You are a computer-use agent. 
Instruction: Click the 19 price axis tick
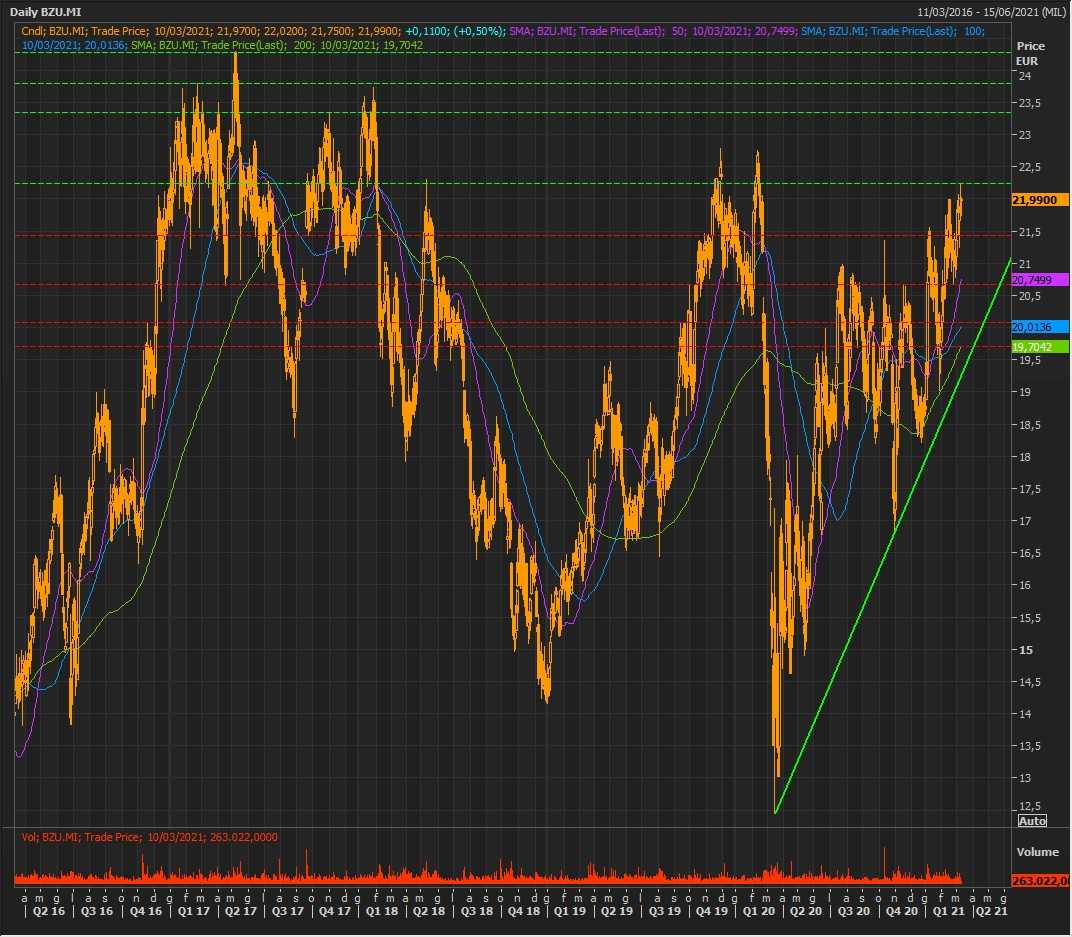point(1025,392)
